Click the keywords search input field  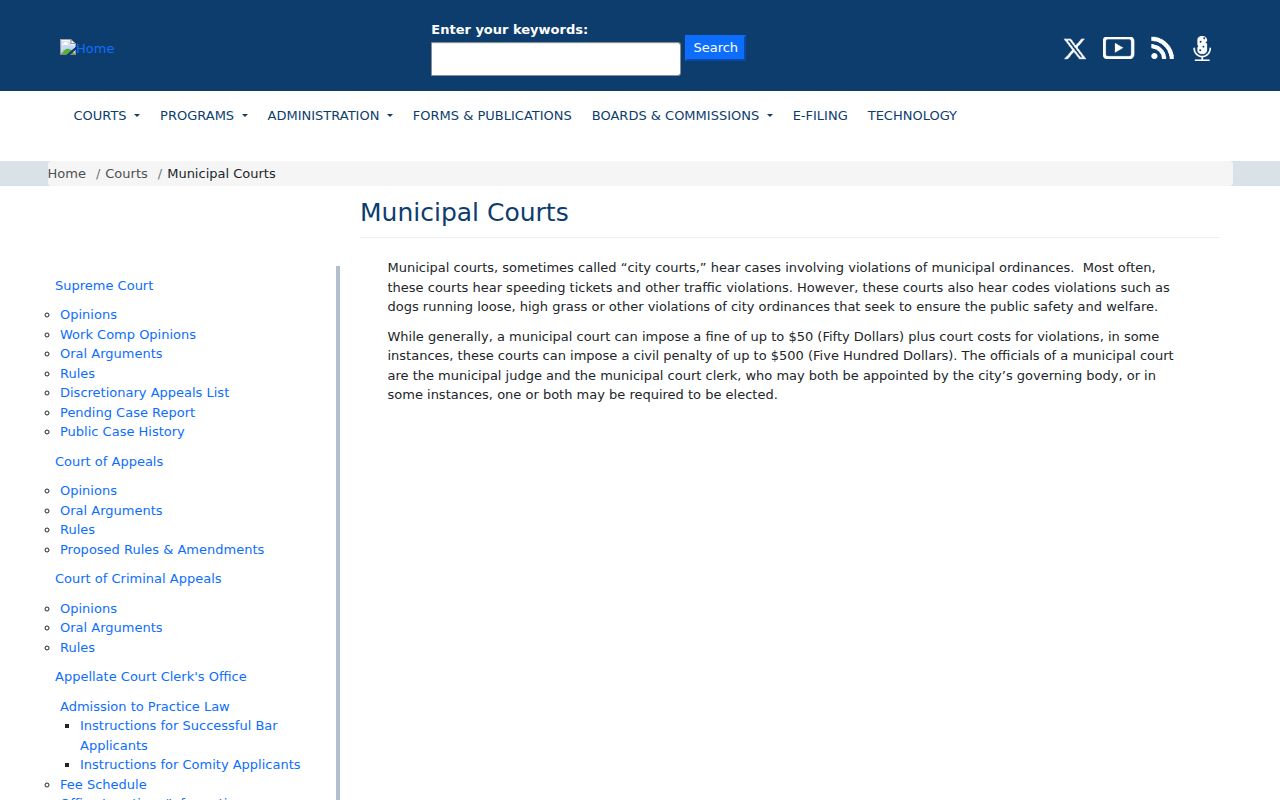[556, 59]
